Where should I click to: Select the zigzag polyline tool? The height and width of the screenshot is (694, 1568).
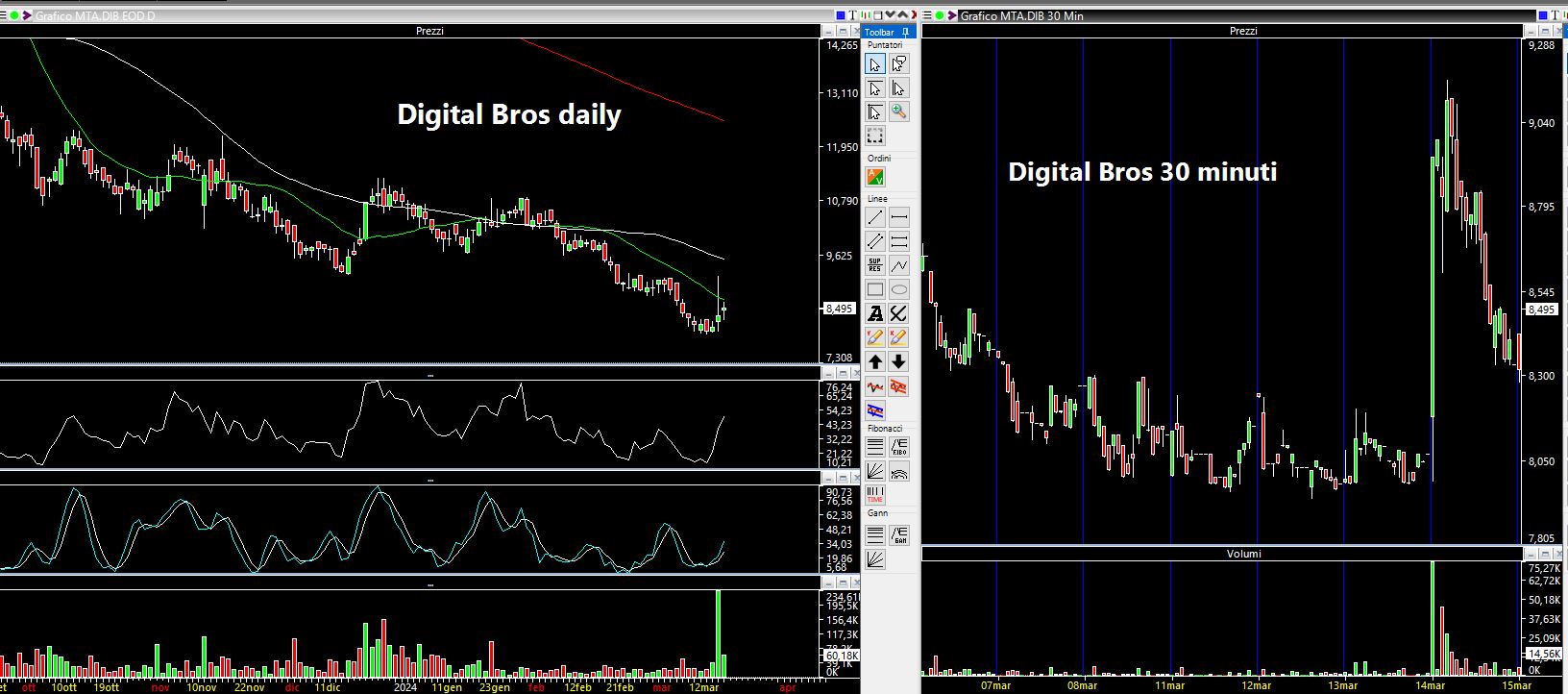[898, 265]
